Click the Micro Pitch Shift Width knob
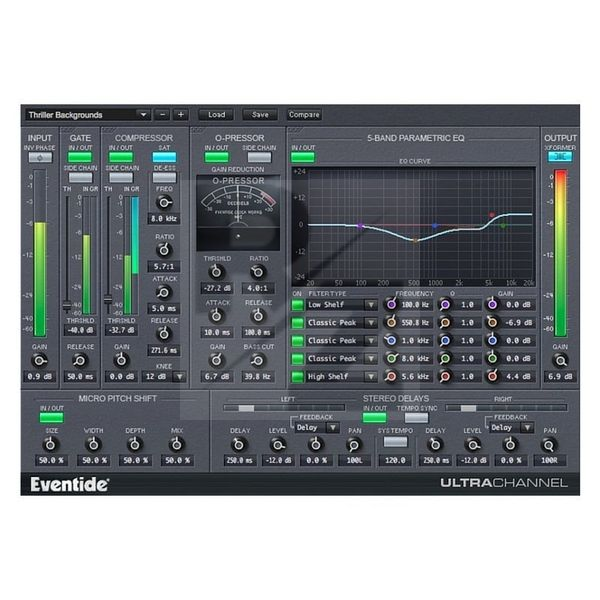 (93, 445)
